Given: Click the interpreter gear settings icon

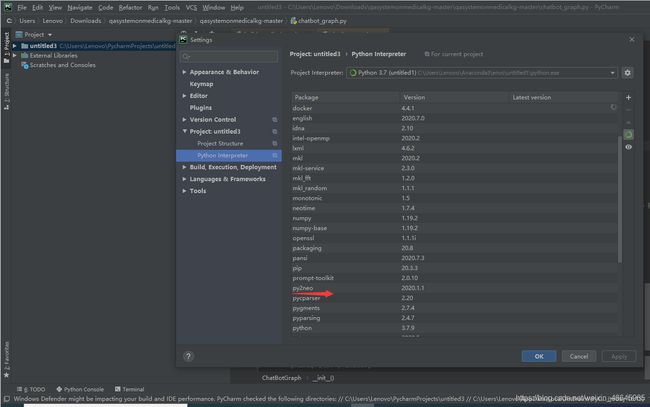Looking at the screenshot, I should 628,73.
